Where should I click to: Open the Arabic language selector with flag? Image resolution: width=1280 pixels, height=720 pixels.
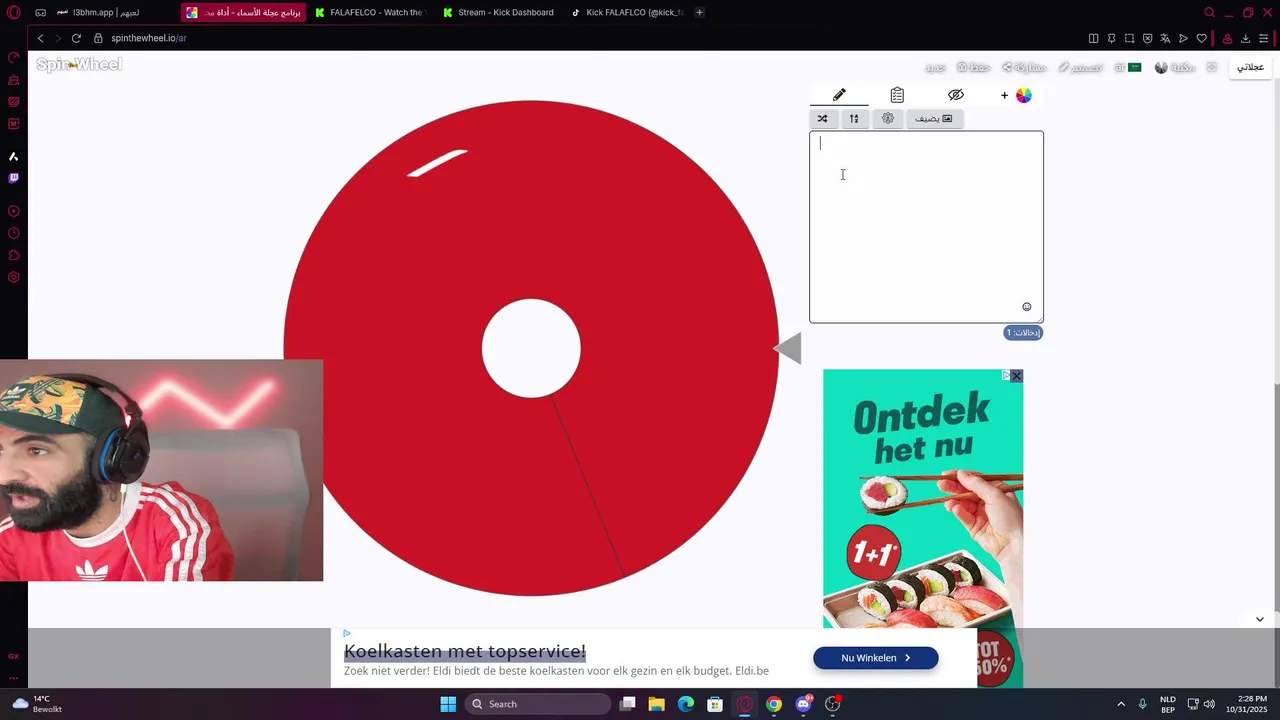tap(1128, 67)
